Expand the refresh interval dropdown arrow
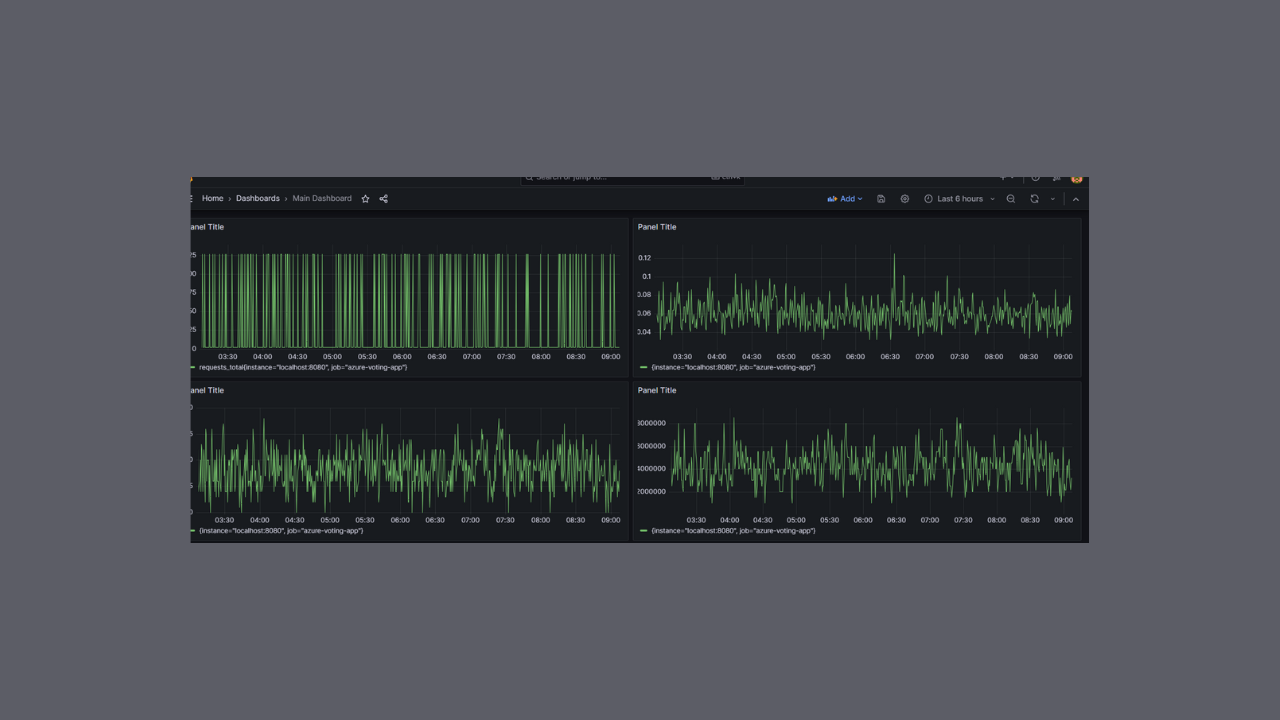The image size is (1280, 720). 1053,199
